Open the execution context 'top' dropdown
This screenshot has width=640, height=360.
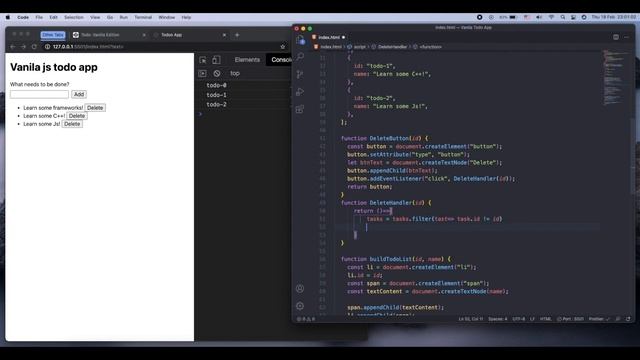[x=235, y=73]
